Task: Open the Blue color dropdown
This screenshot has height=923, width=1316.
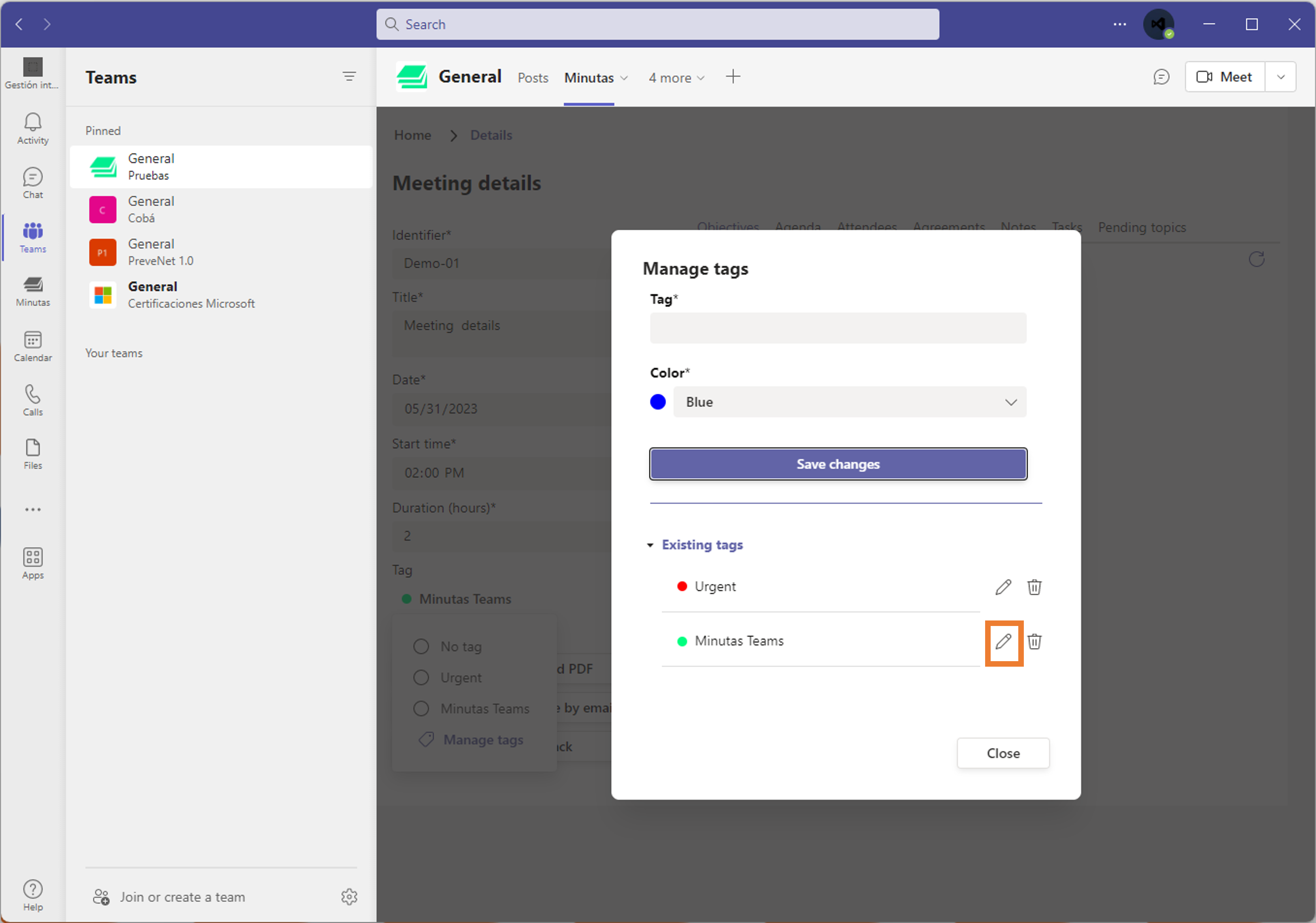Action: [x=849, y=402]
